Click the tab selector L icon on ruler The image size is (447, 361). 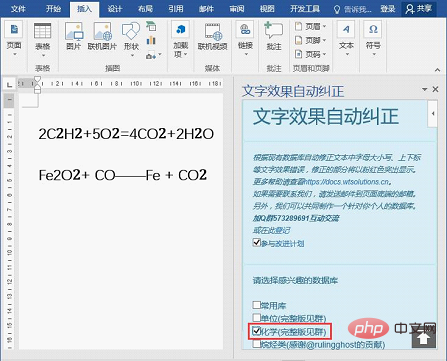click(9, 85)
